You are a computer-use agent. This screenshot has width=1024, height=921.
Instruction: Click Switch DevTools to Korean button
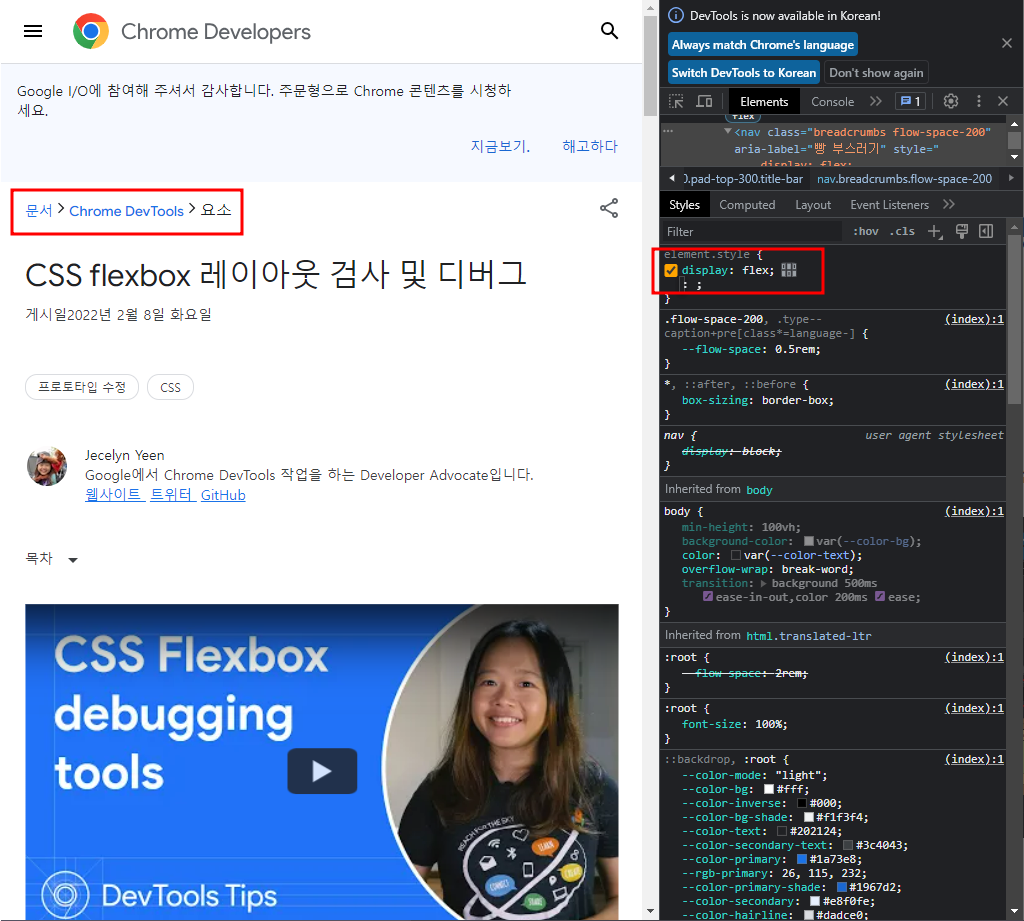click(x=744, y=73)
